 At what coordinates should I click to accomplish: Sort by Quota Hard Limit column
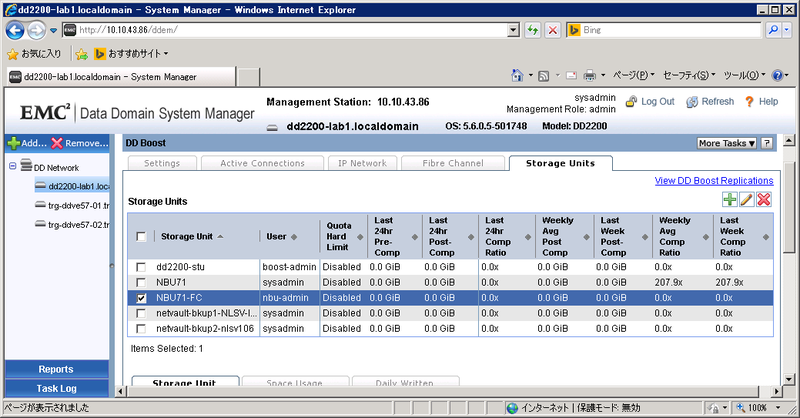(x=343, y=236)
